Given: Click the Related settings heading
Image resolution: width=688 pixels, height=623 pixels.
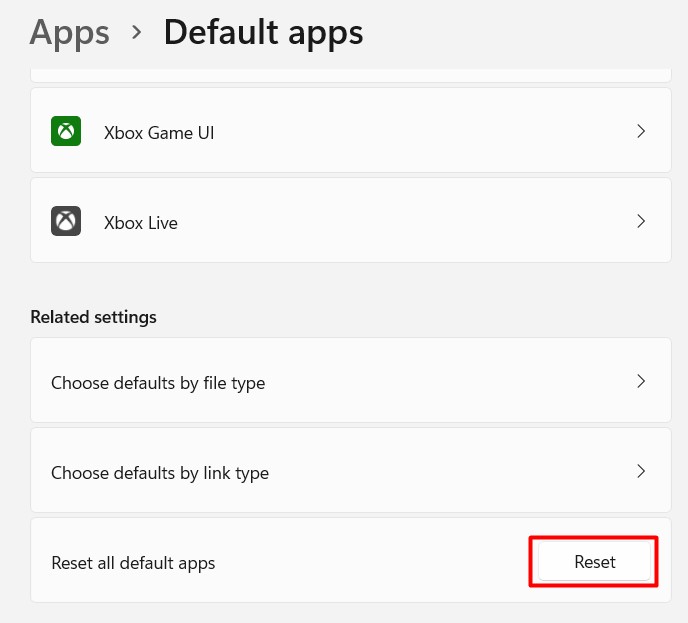Looking at the screenshot, I should pyautogui.click(x=93, y=317).
